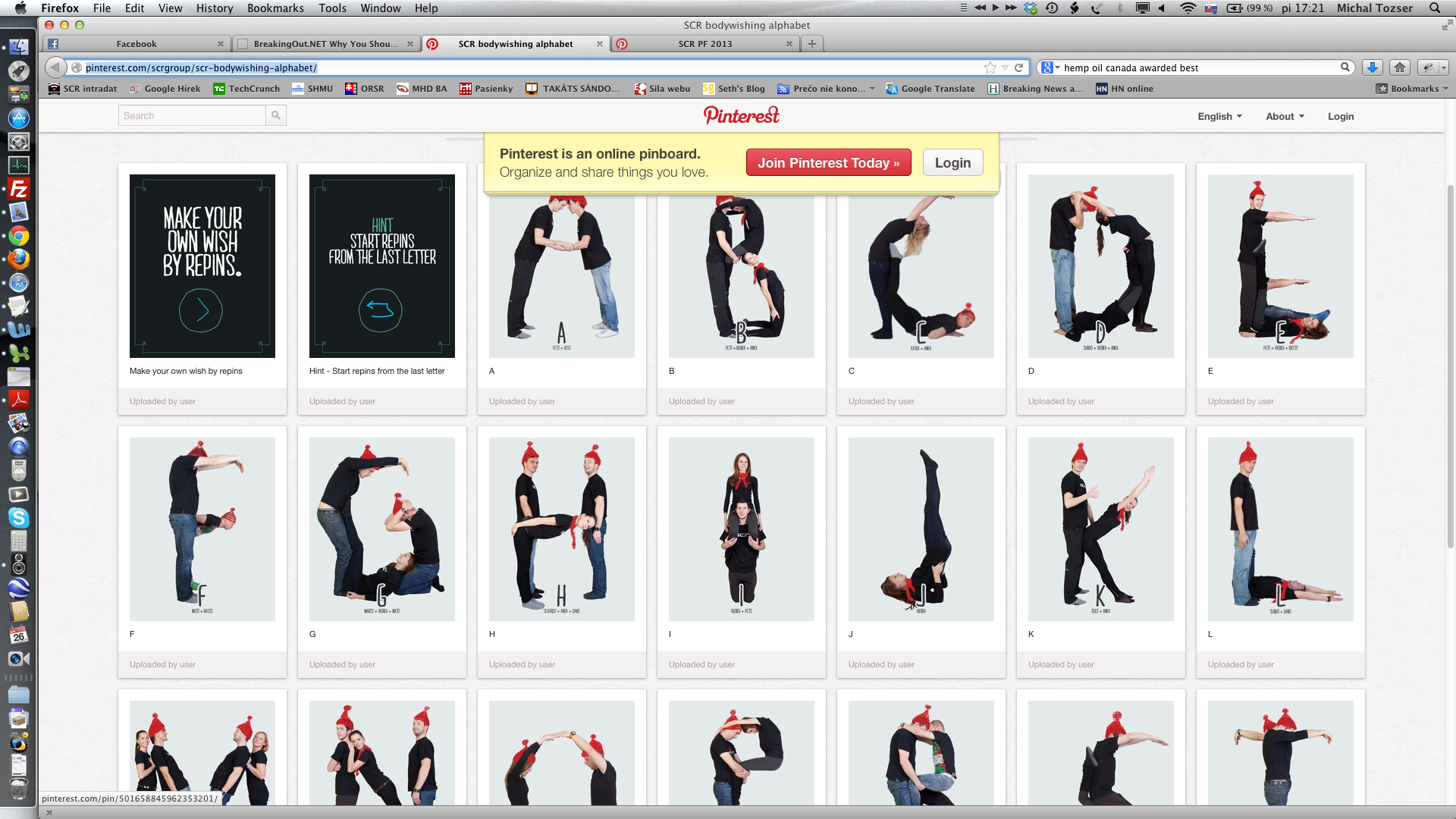Open the letter J pin image
1456x819 pixels.
coord(921,529)
